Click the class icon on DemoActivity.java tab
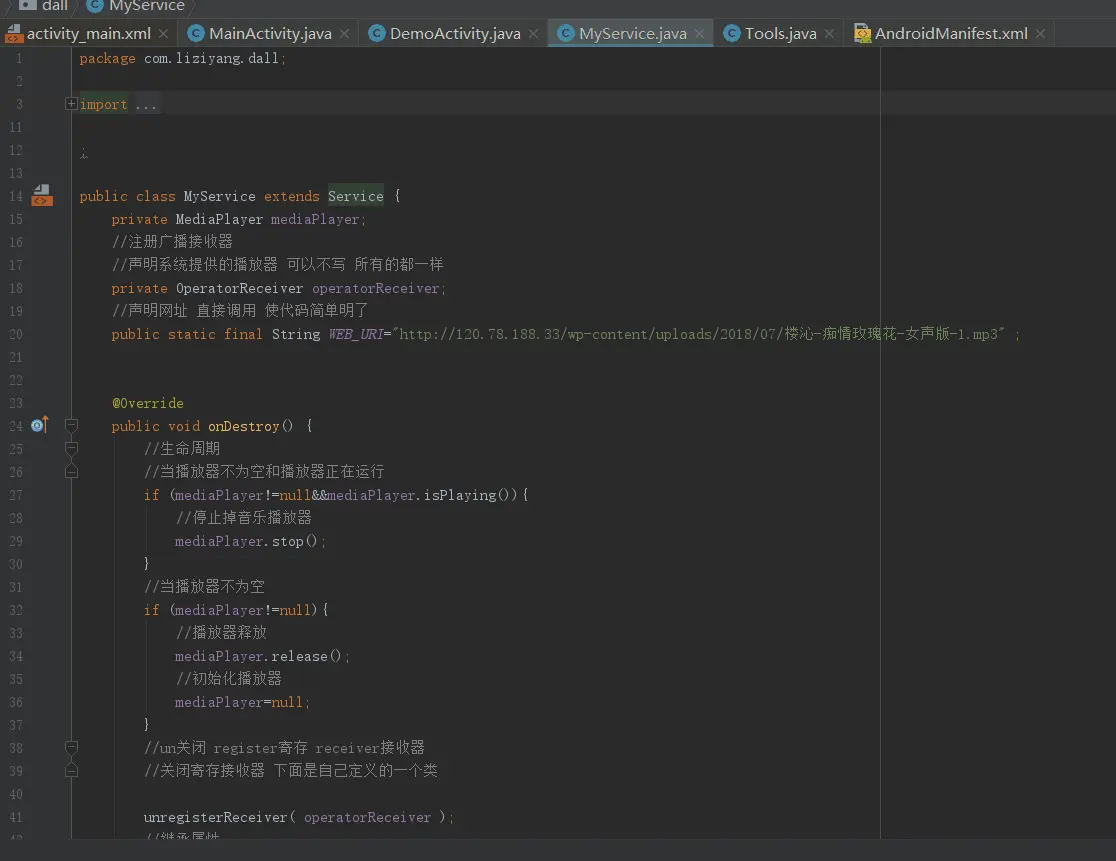Screen dimensions: 1116x861 point(377,33)
